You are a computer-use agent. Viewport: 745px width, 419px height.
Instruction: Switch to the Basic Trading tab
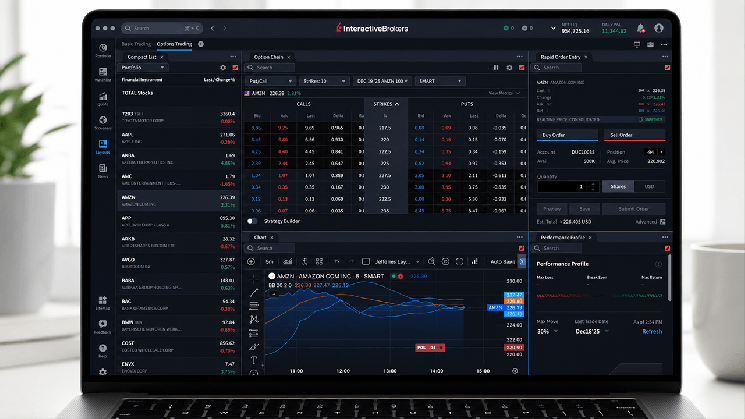tap(136, 44)
